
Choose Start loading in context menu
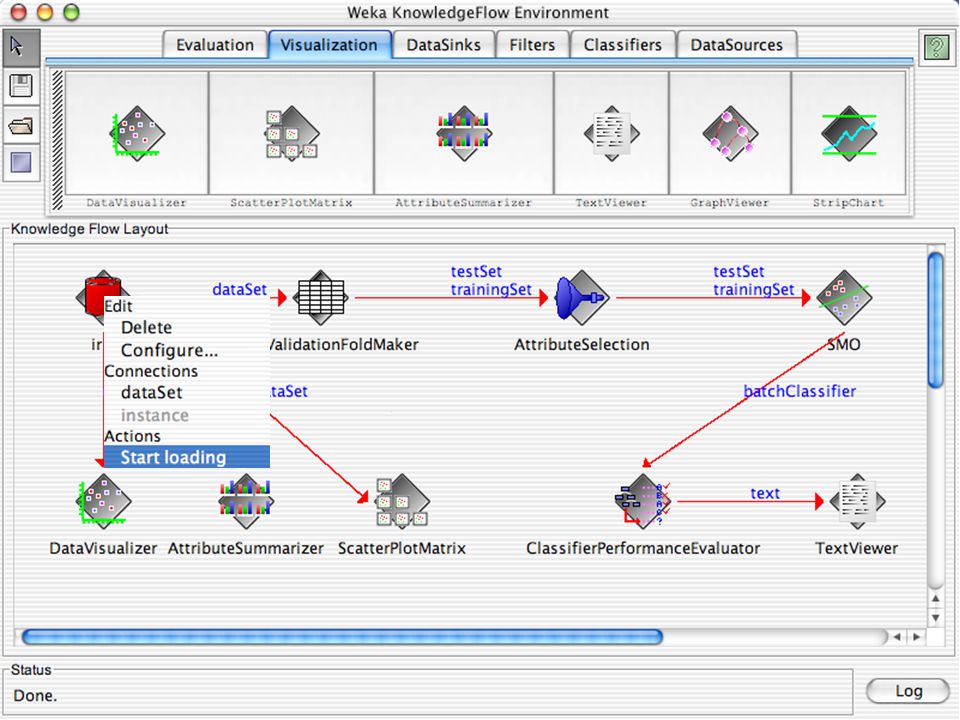[187, 457]
